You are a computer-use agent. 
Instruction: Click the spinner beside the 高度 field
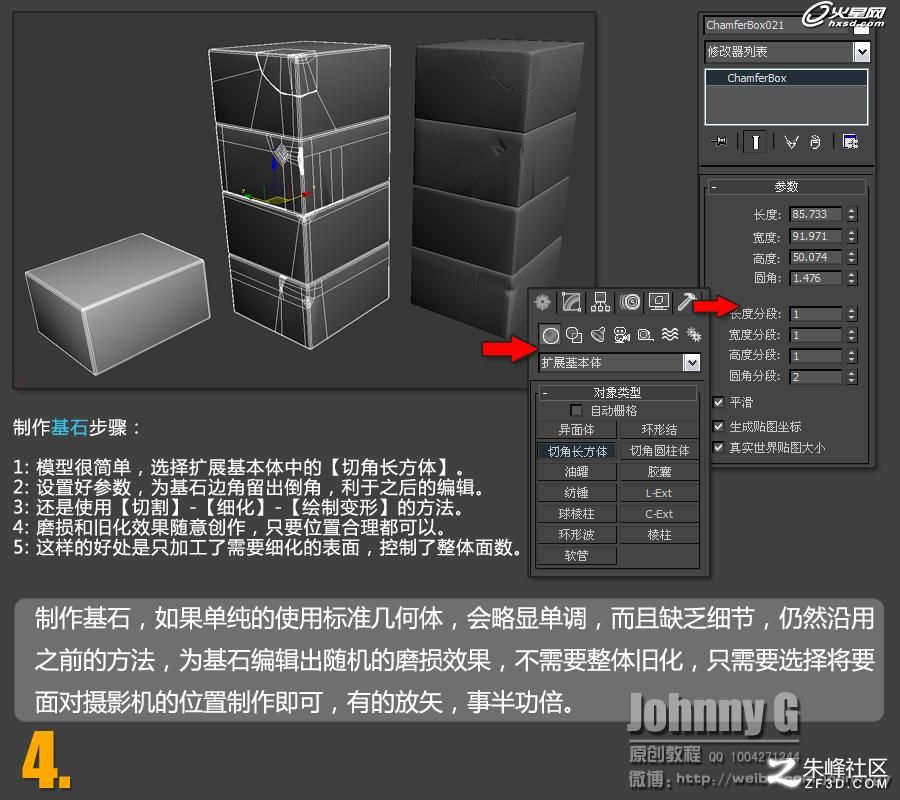pos(852,257)
